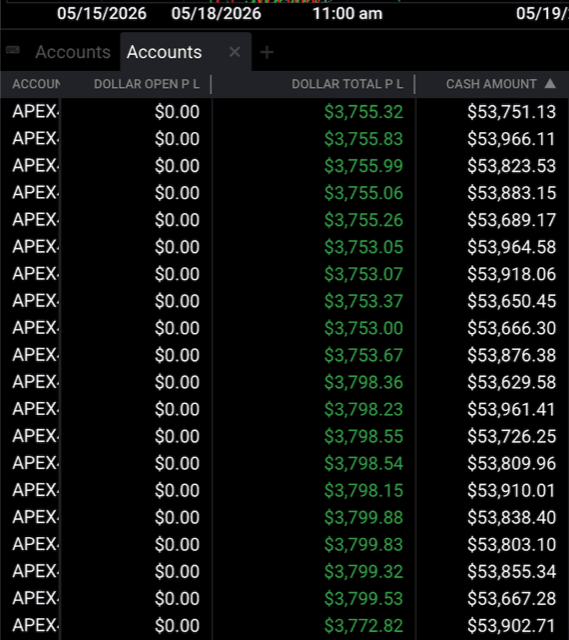Select total P L value $3,798.36
This screenshot has height=640, width=569.
(x=363, y=382)
